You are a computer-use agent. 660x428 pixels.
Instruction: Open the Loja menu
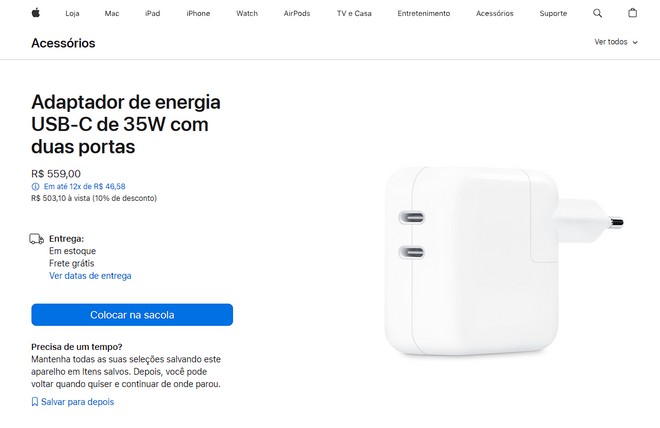pos(72,13)
